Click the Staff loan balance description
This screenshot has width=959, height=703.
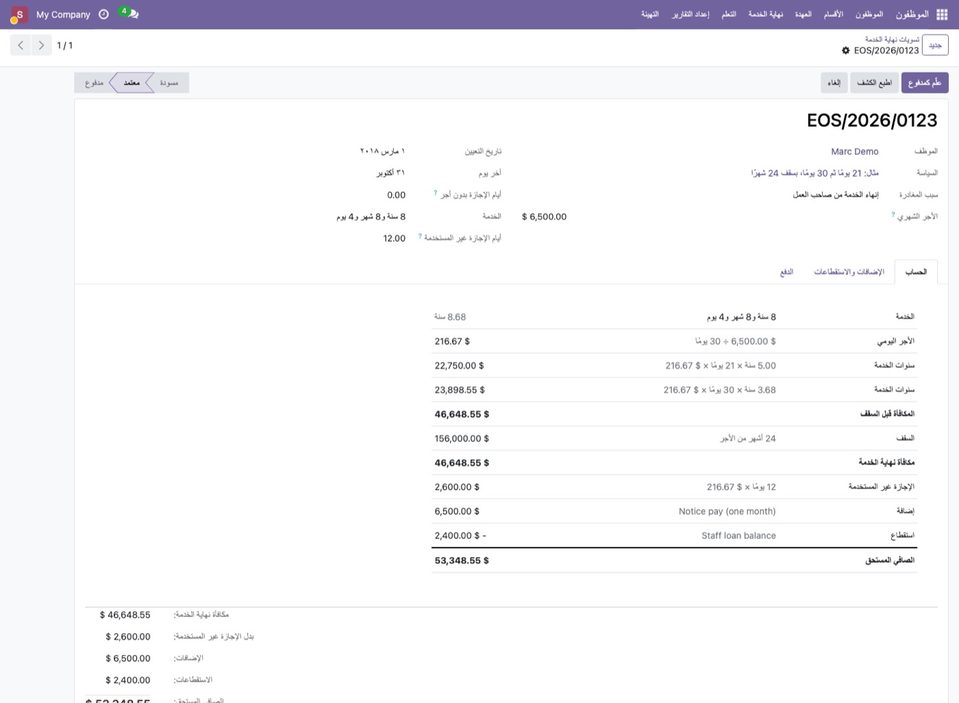point(738,536)
